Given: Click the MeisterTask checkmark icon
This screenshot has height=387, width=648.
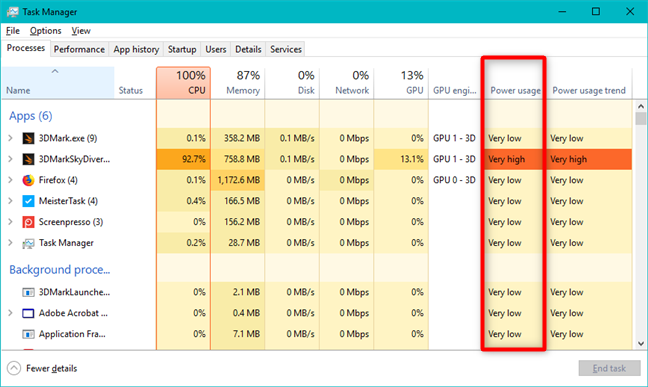Looking at the screenshot, I should [x=28, y=201].
